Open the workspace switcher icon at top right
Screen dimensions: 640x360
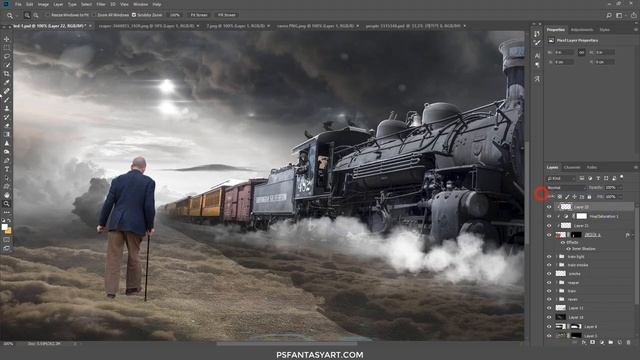coord(619,15)
